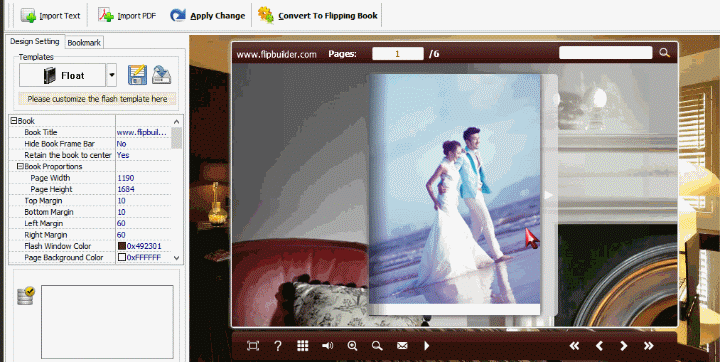Click the search magnifier icon
The width and height of the screenshot is (720, 362).
664,53
